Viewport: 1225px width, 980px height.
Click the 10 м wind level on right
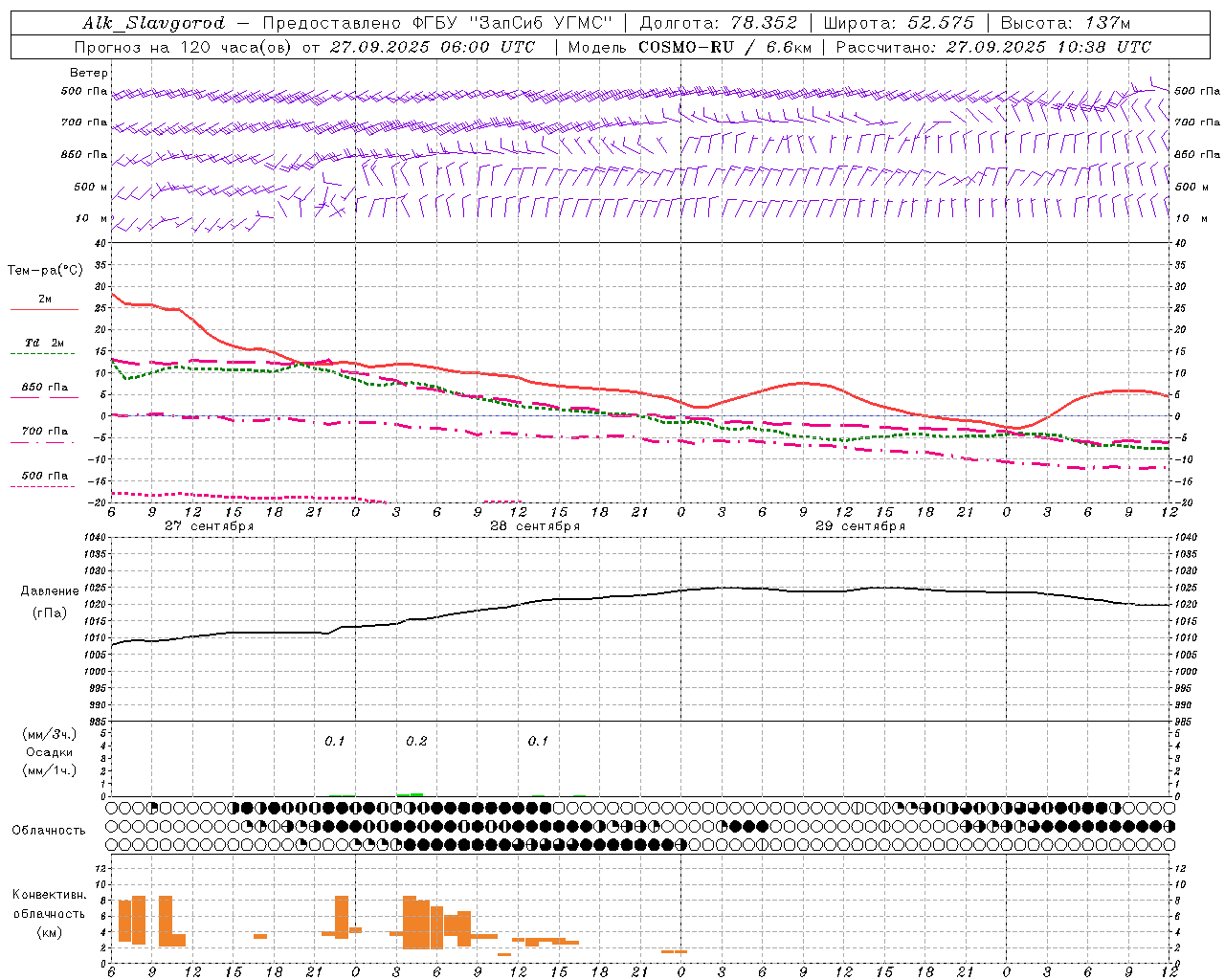(1191, 219)
